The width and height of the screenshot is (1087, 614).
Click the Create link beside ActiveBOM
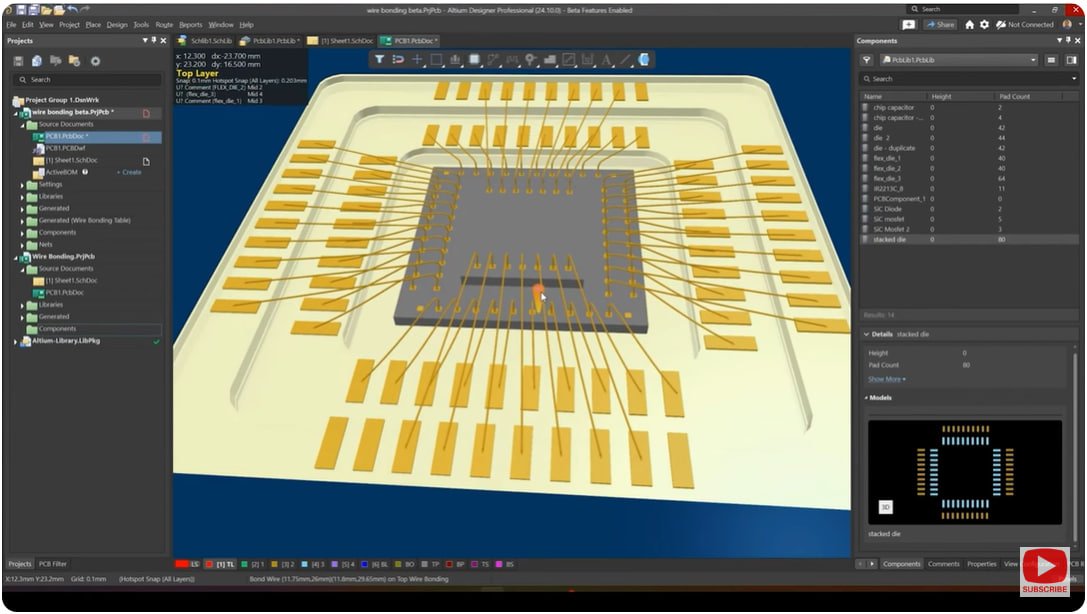tap(129, 173)
